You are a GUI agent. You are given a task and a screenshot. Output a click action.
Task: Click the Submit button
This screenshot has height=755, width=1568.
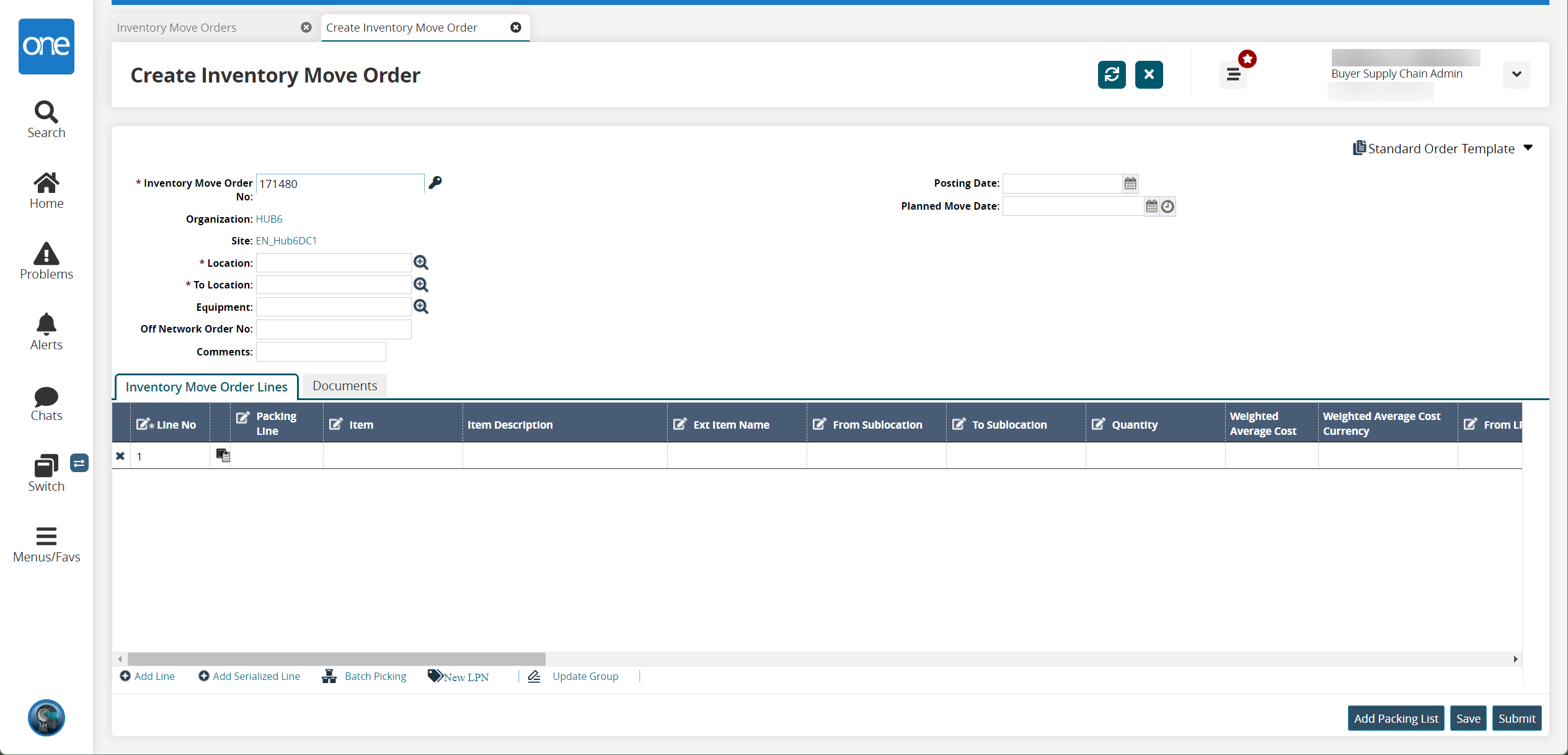coord(1516,718)
